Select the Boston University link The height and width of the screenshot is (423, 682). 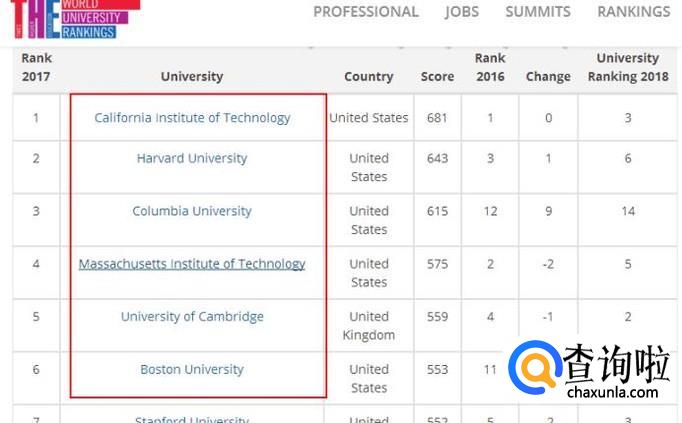coord(192,370)
